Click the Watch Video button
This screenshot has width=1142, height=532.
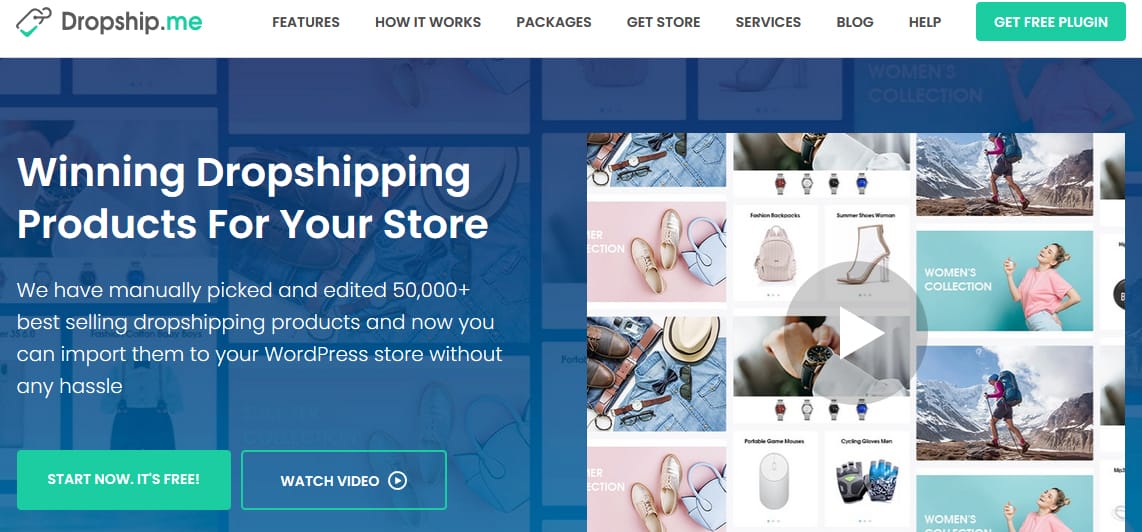click(x=344, y=480)
